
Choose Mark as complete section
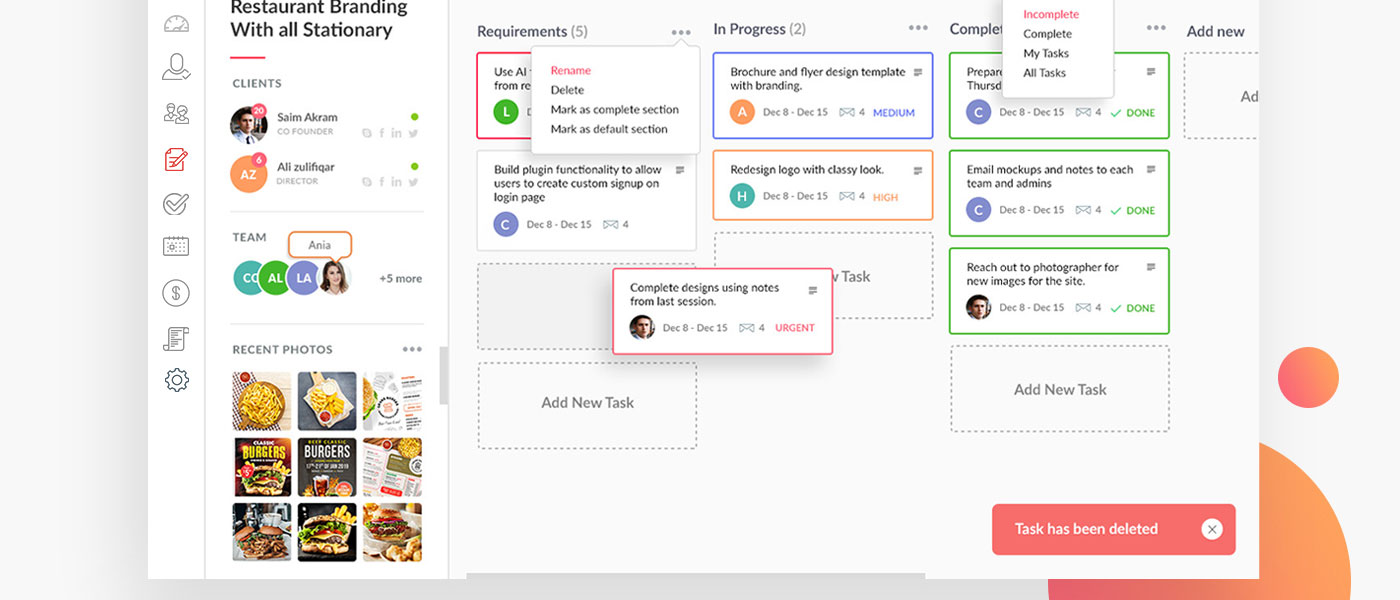pos(614,110)
